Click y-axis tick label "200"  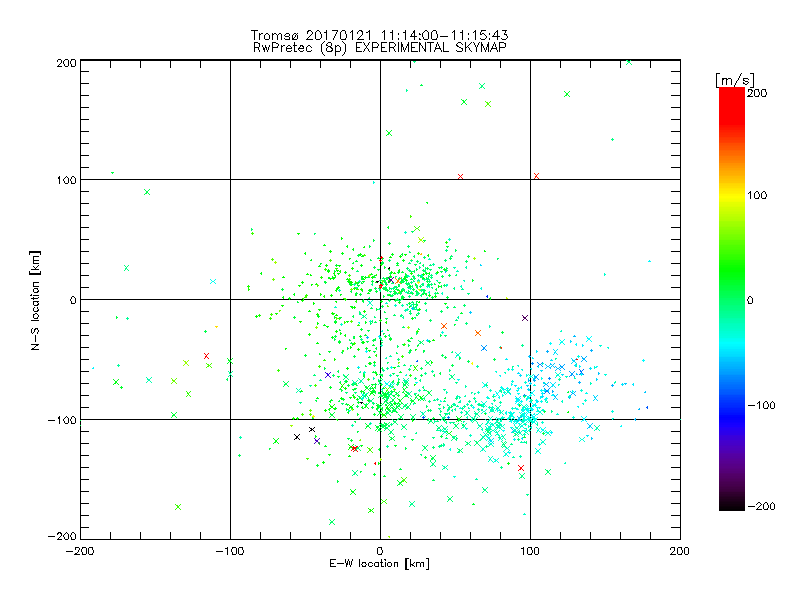[66, 63]
